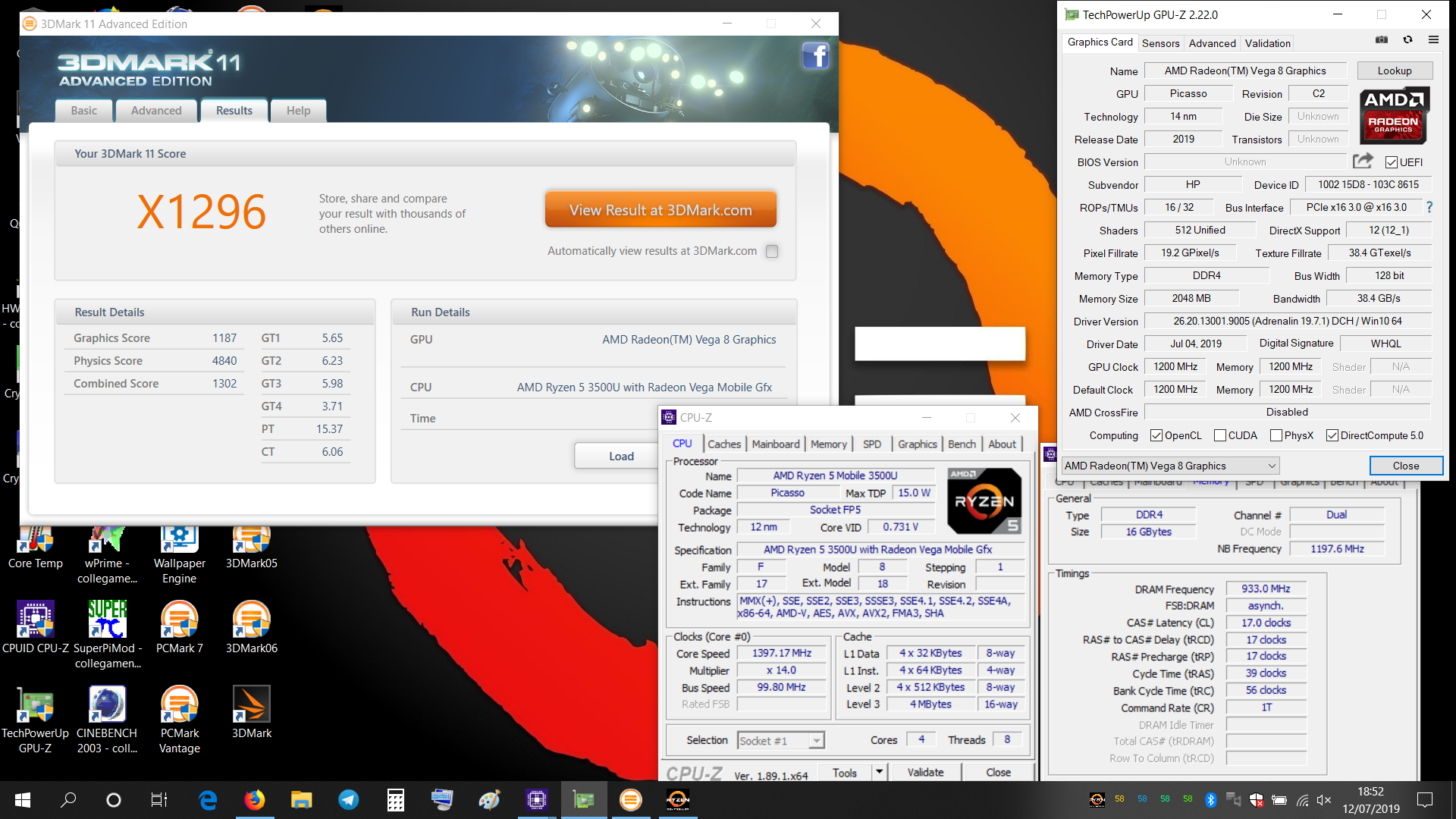
Task: Click the AMD Radeon Graphics logo in GPU-Z
Action: click(1395, 116)
